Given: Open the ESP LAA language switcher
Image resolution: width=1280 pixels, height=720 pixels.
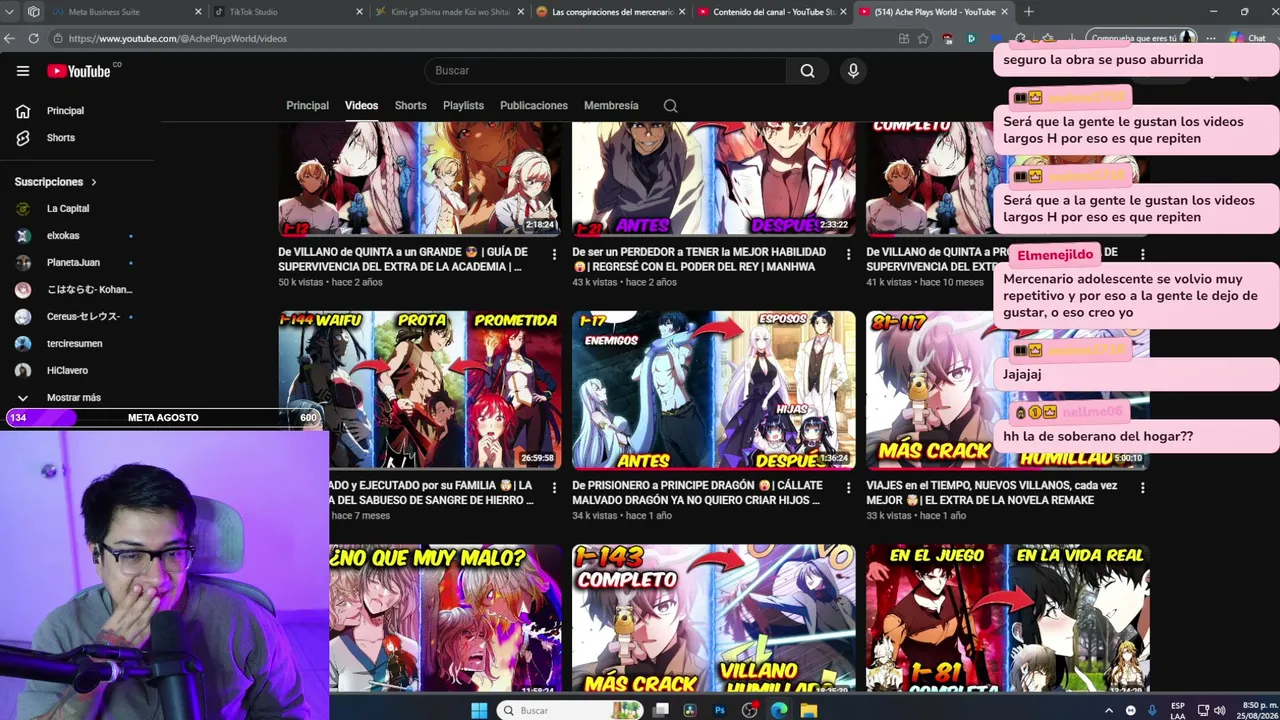Looking at the screenshot, I should tap(1178, 710).
